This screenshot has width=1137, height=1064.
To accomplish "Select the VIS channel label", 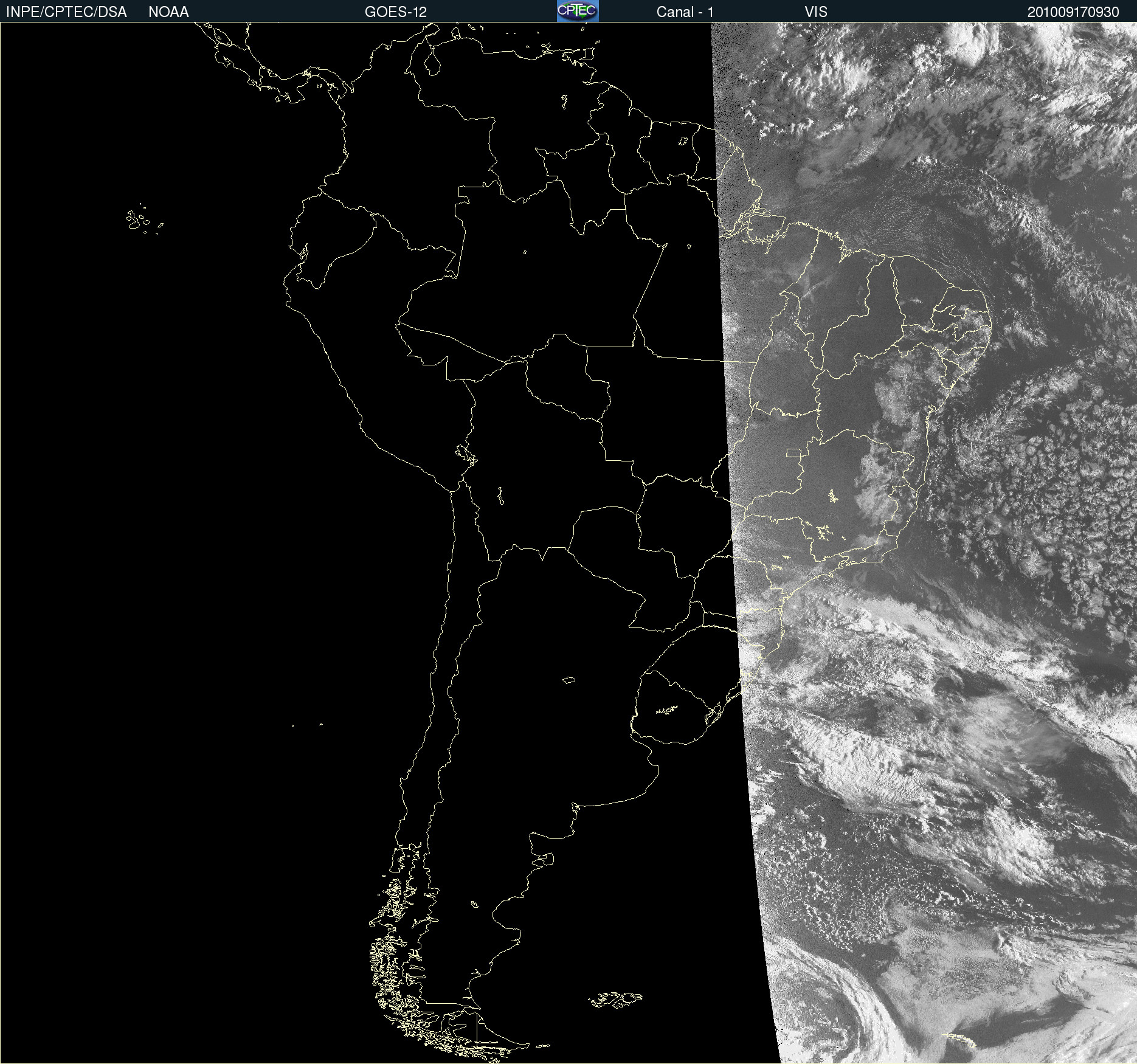I will [x=816, y=12].
